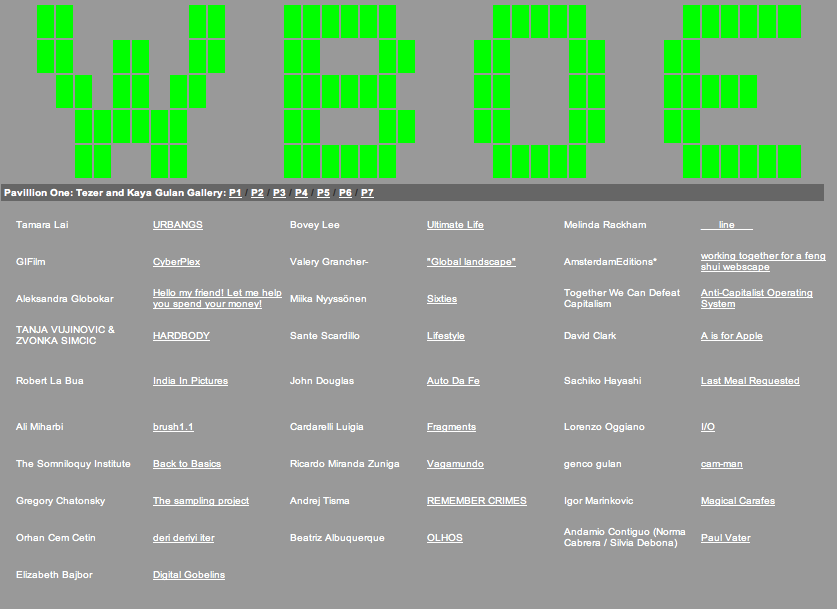Open the brush1.1 link

click(x=173, y=427)
